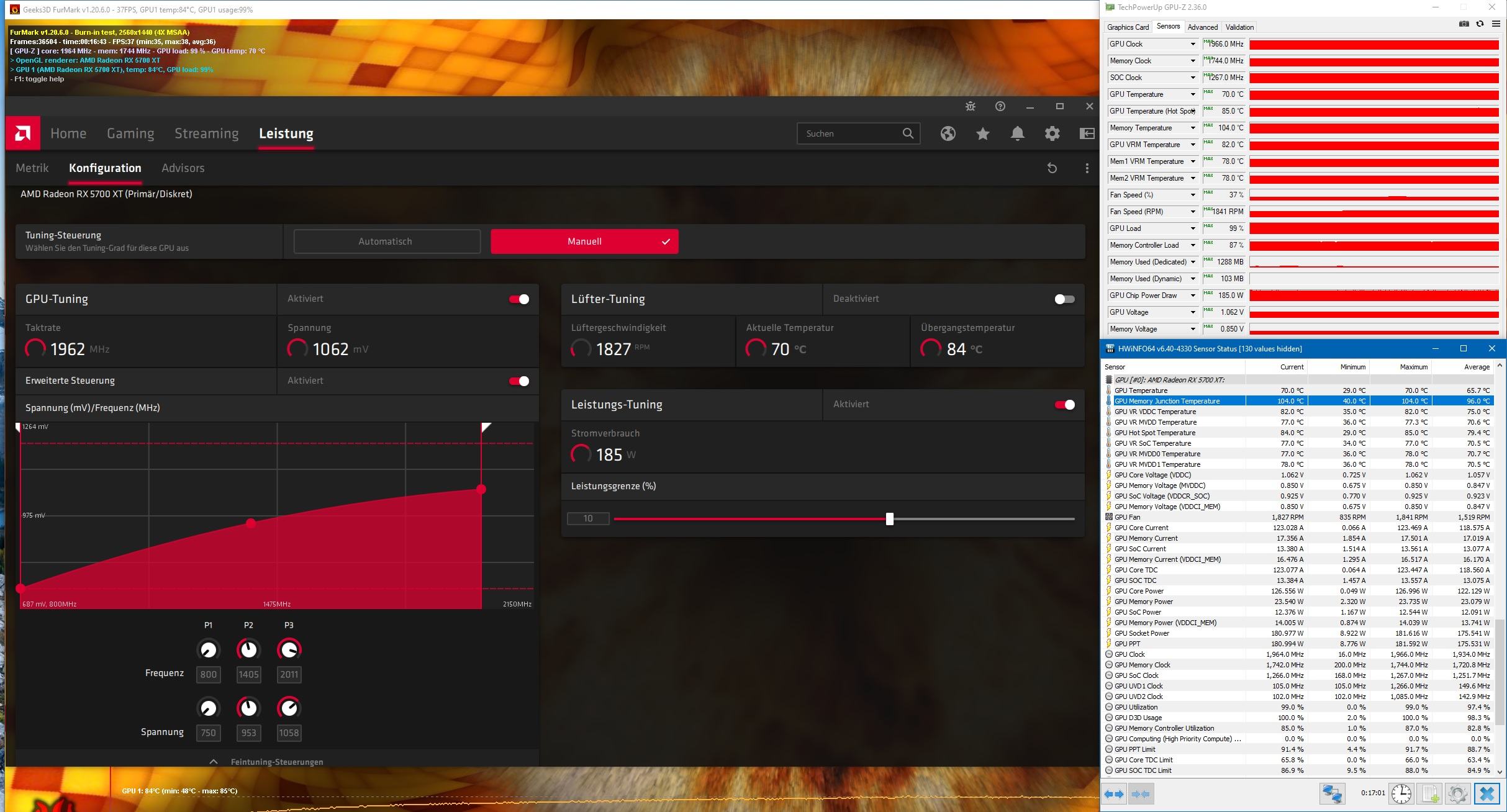
Task: Open the GPU VRM Temperature dropdown
Action: [x=1193, y=145]
